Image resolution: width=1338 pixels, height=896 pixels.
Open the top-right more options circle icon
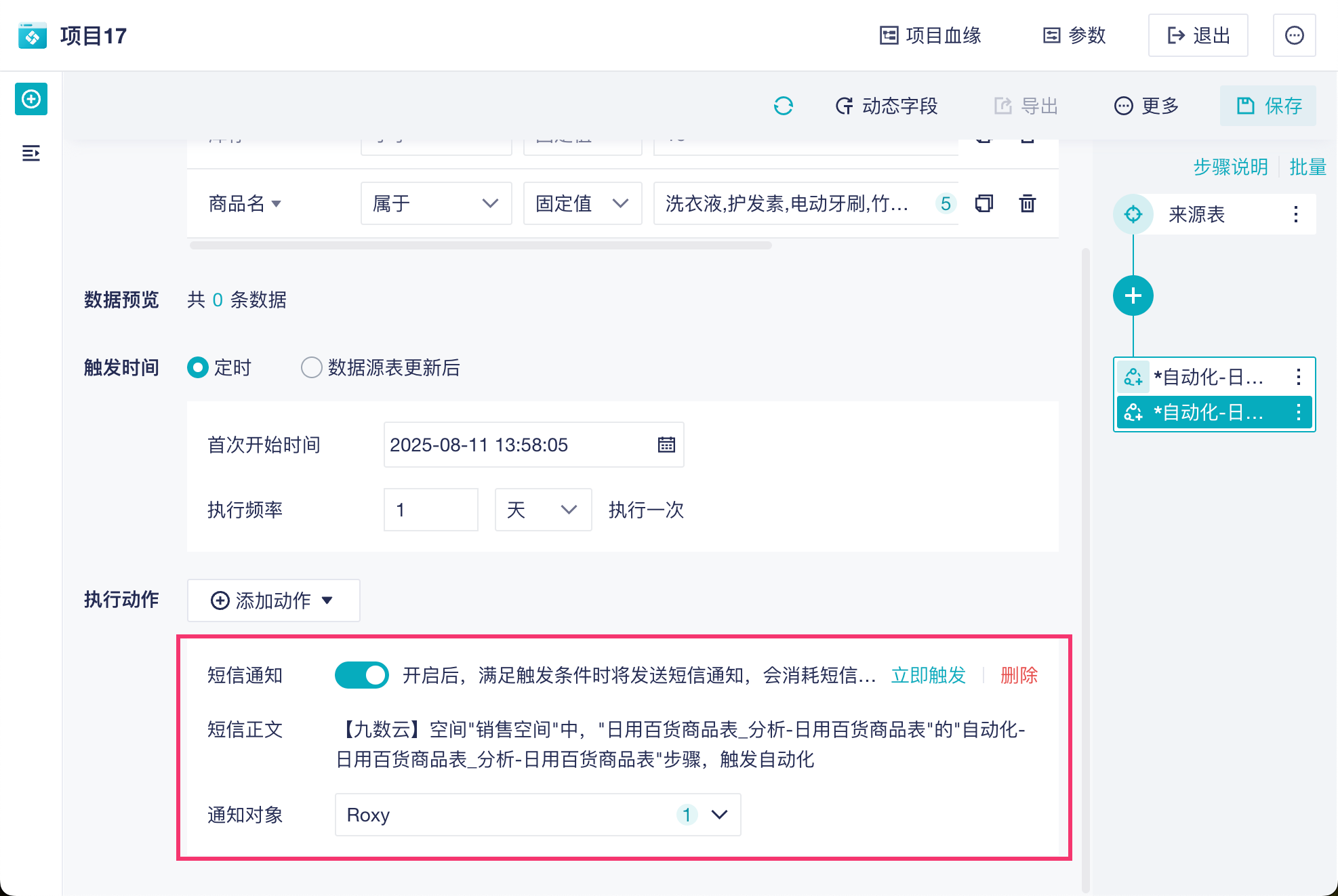tap(1294, 35)
